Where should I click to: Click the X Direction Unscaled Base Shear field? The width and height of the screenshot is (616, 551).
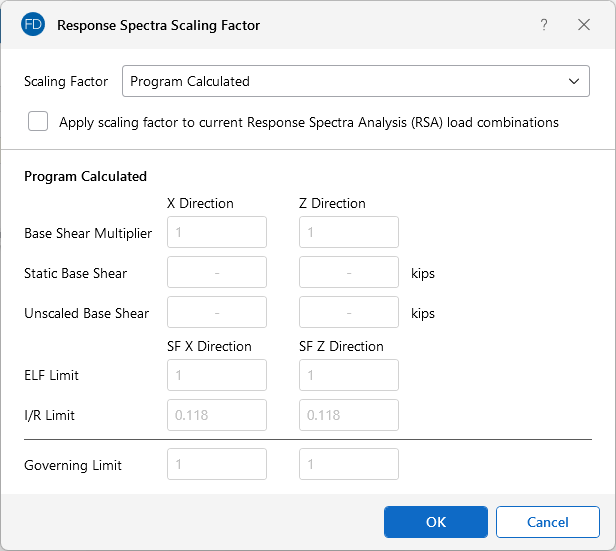click(x=217, y=312)
